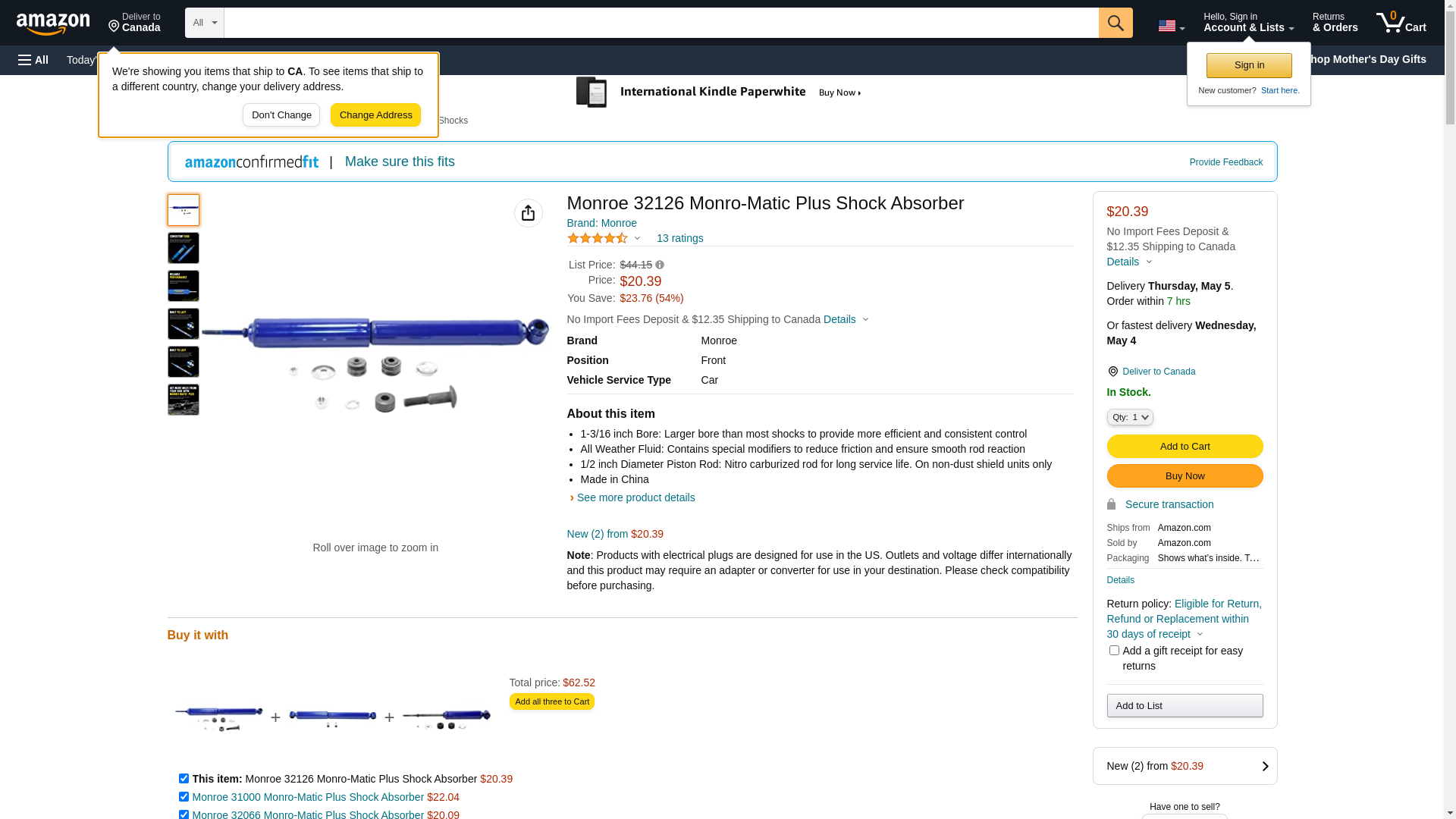The image size is (1456, 819).
Task: Click the search magnifier button
Action: tap(1116, 23)
